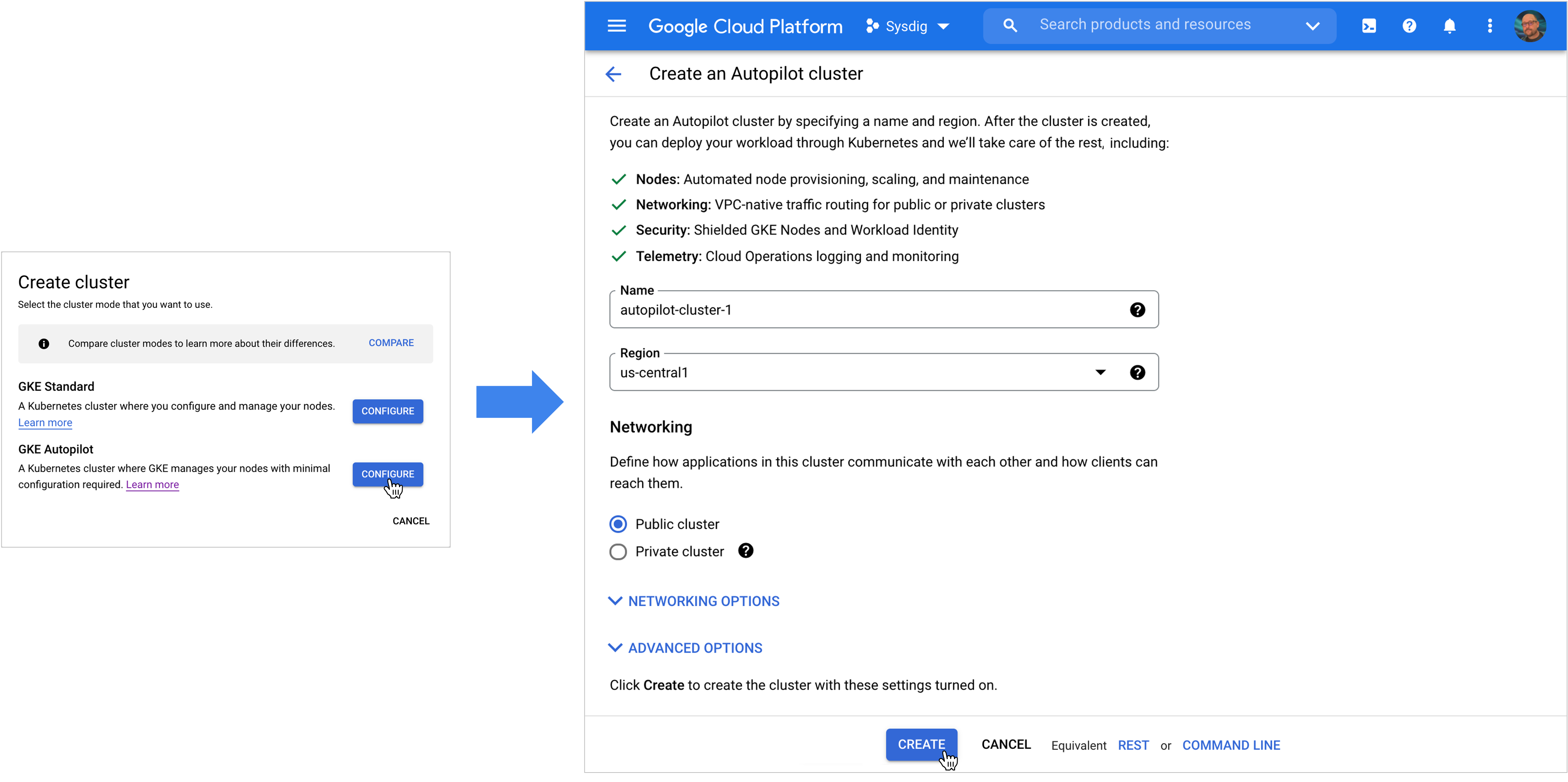The width and height of the screenshot is (1568, 782).
Task: Click the user profile avatar
Action: pos(1530,26)
